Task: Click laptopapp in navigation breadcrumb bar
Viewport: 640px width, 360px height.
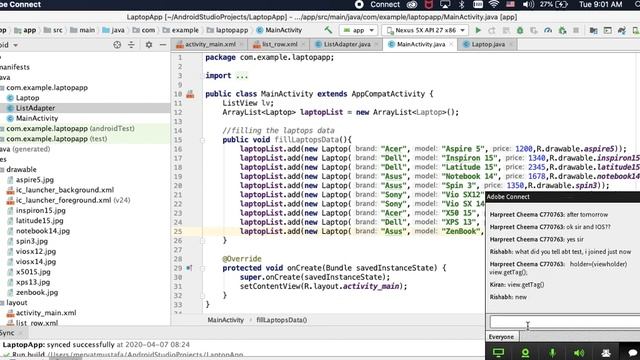Action: 228,30
